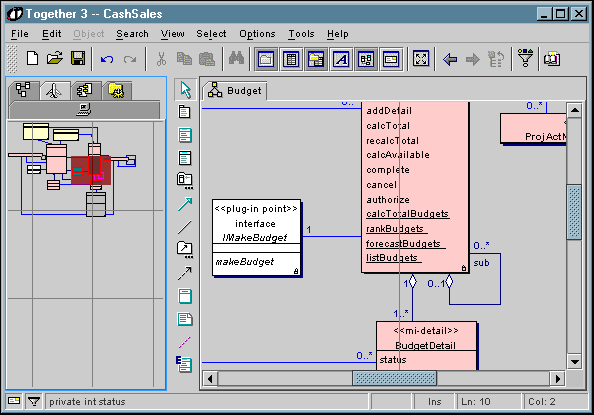Open the filter funnel toolbar icon
Image resolution: width=594 pixels, height=415 pixels.
click(x=525, y=58)
